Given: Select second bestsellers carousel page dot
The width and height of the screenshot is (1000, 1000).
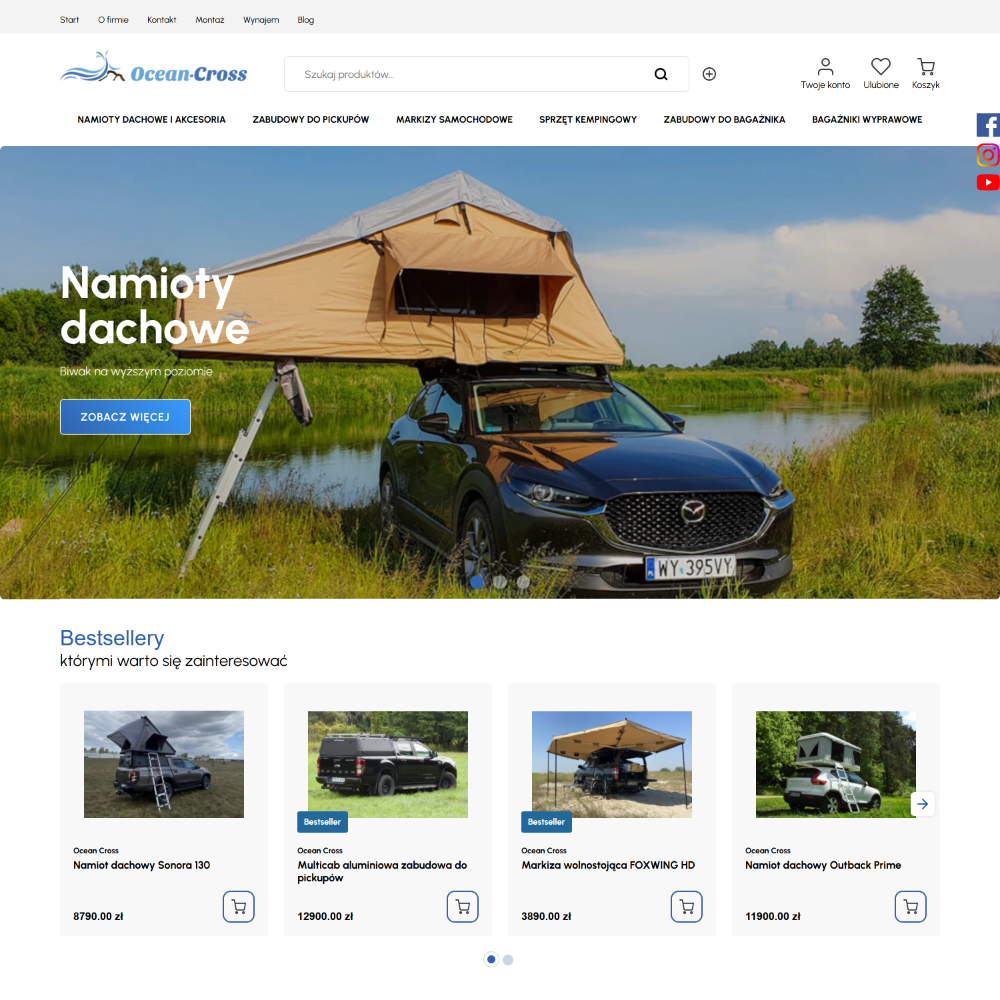Looking at the screenshot, I should coord(508,960).
